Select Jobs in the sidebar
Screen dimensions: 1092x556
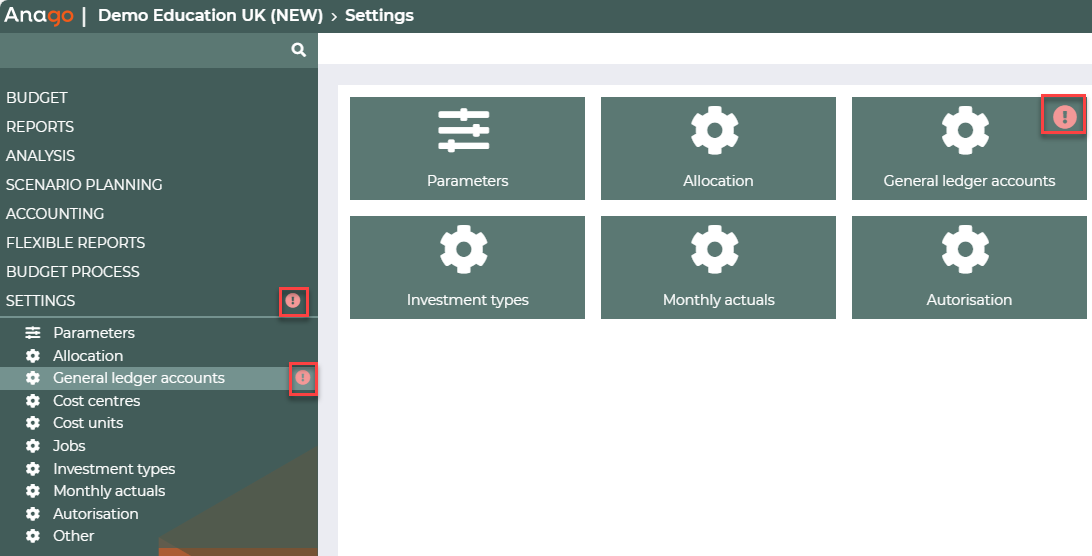[70, 446]
